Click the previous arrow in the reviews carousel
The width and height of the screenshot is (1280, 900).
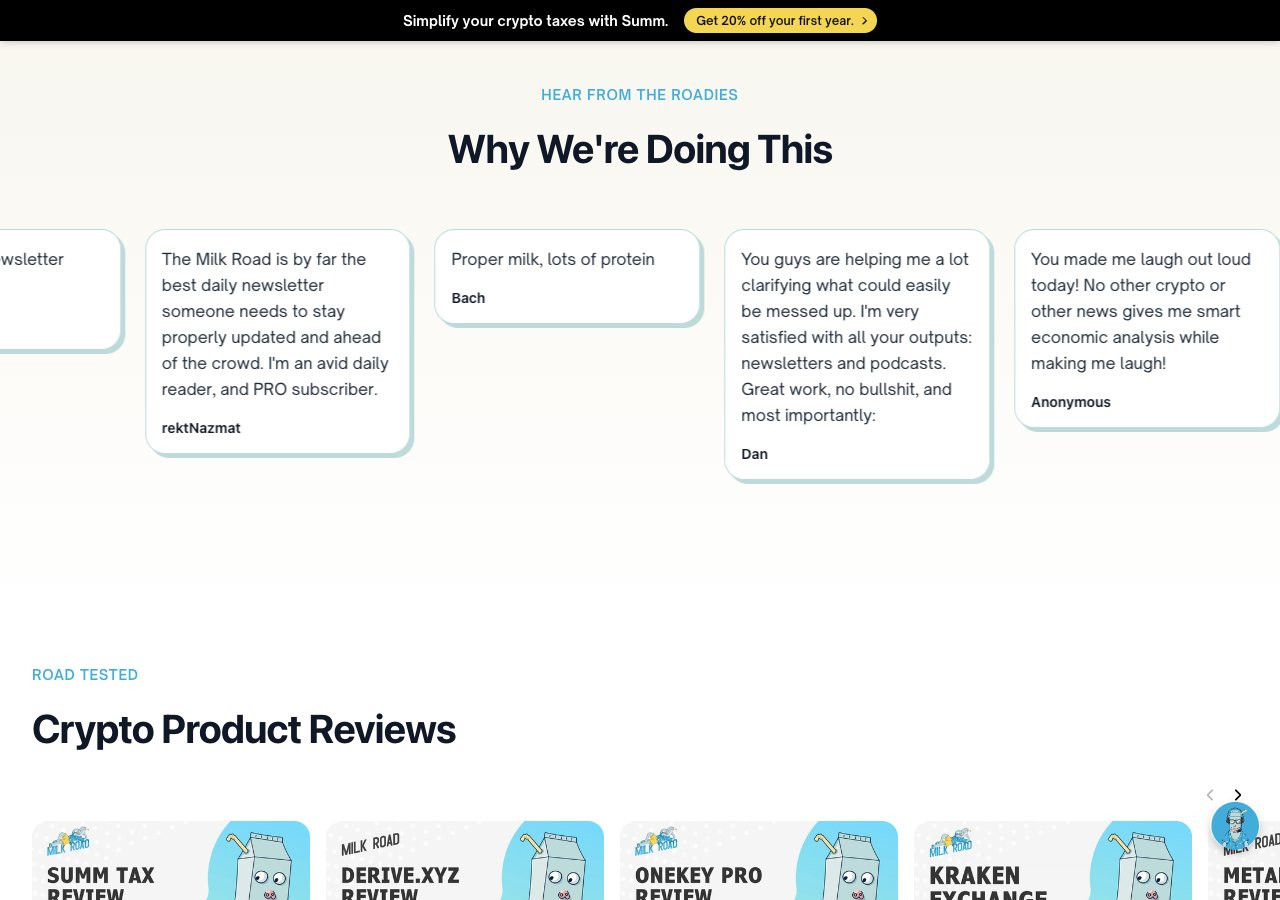click(1209, 795)
